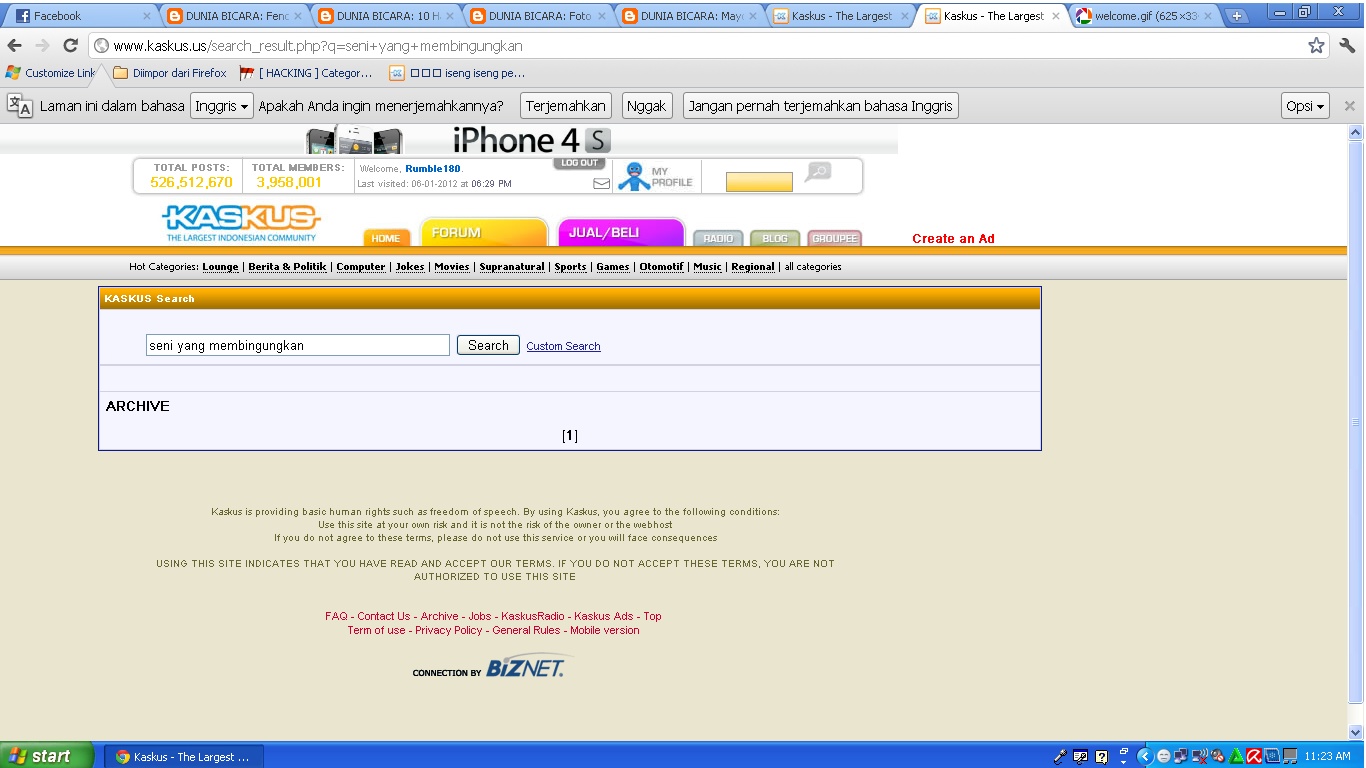
Task: Open the GROUPEE navigation tab
Action: [834, 238]
